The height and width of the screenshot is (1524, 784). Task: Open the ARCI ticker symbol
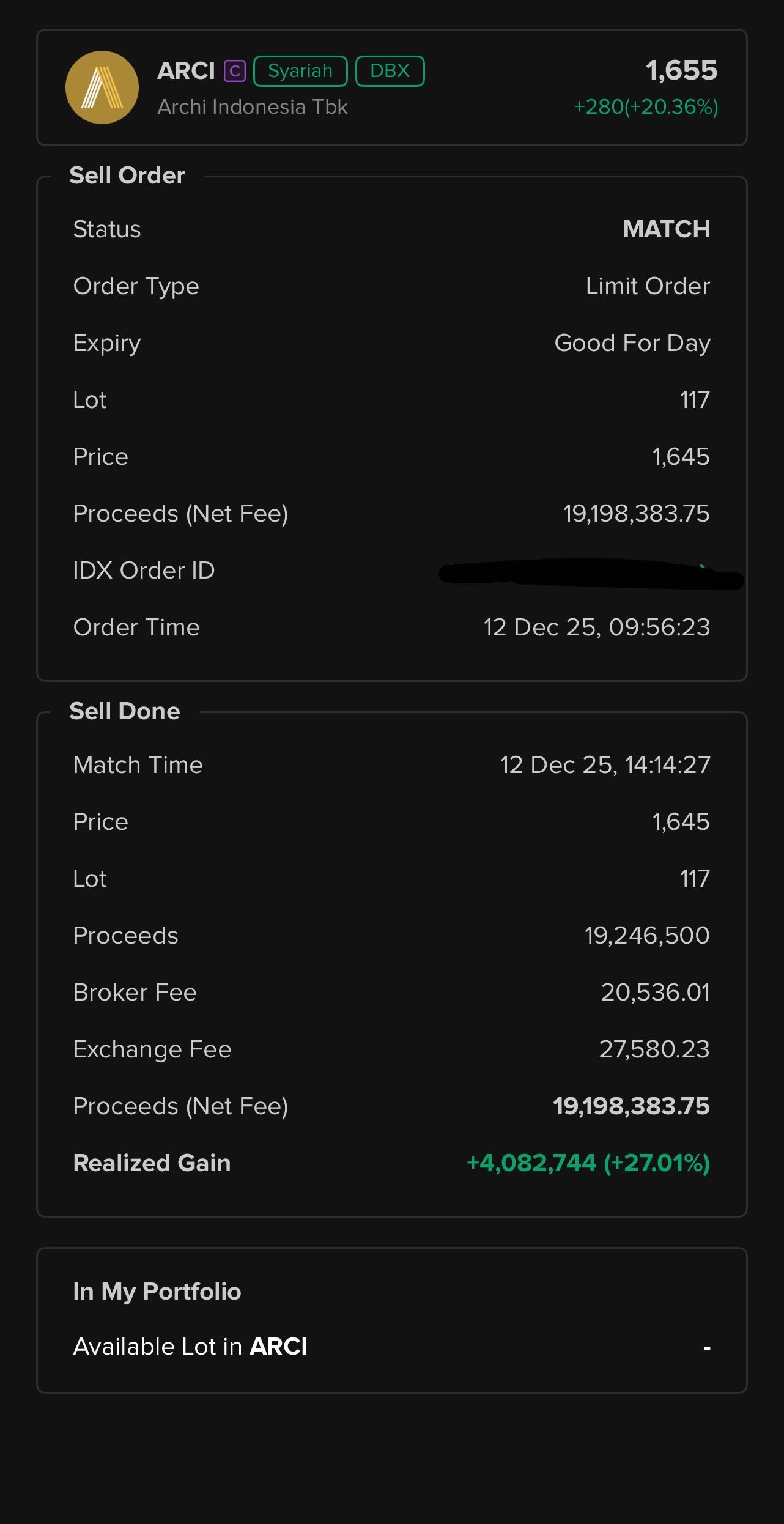[x=186, y=72]
